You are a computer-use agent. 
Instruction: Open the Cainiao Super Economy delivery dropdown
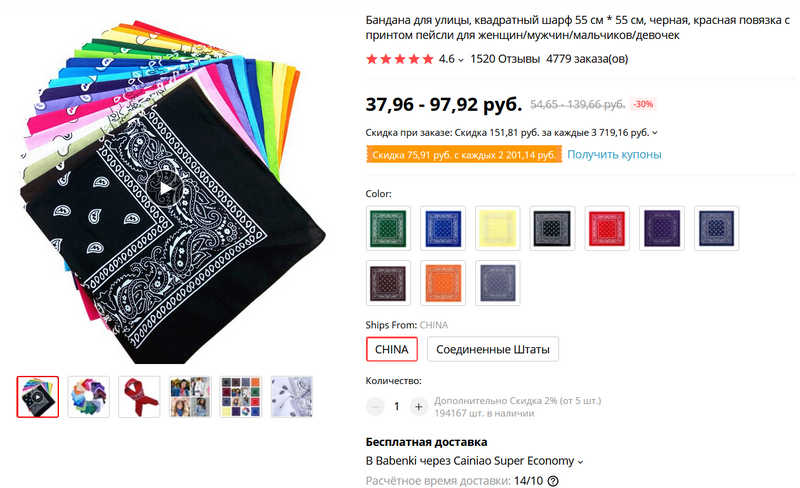click(580, 461)
